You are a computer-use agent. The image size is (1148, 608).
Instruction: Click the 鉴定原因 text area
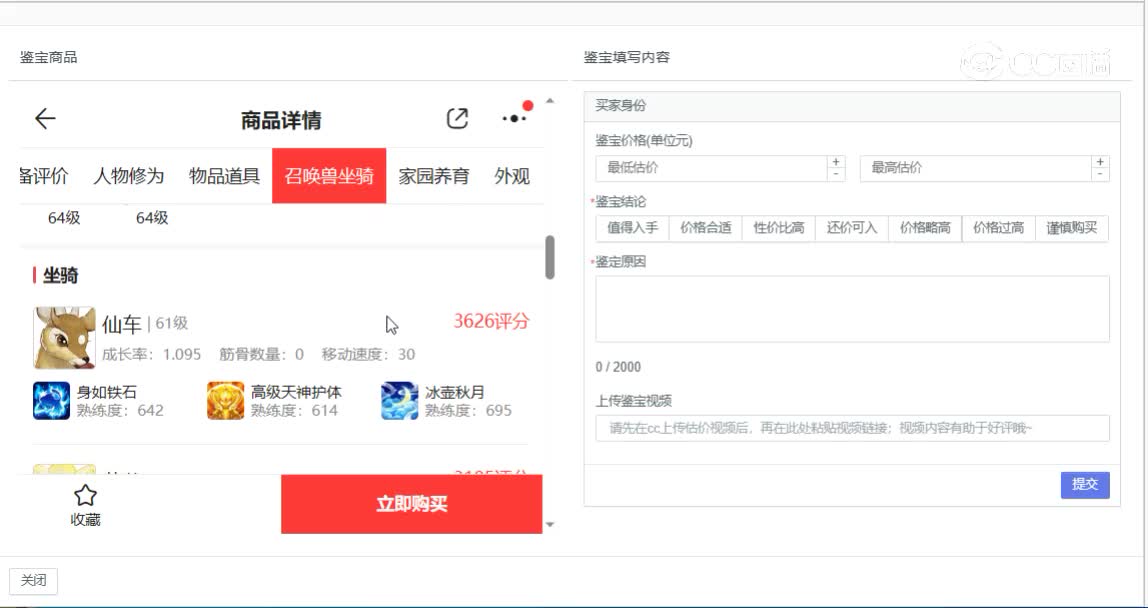[852, 309]
